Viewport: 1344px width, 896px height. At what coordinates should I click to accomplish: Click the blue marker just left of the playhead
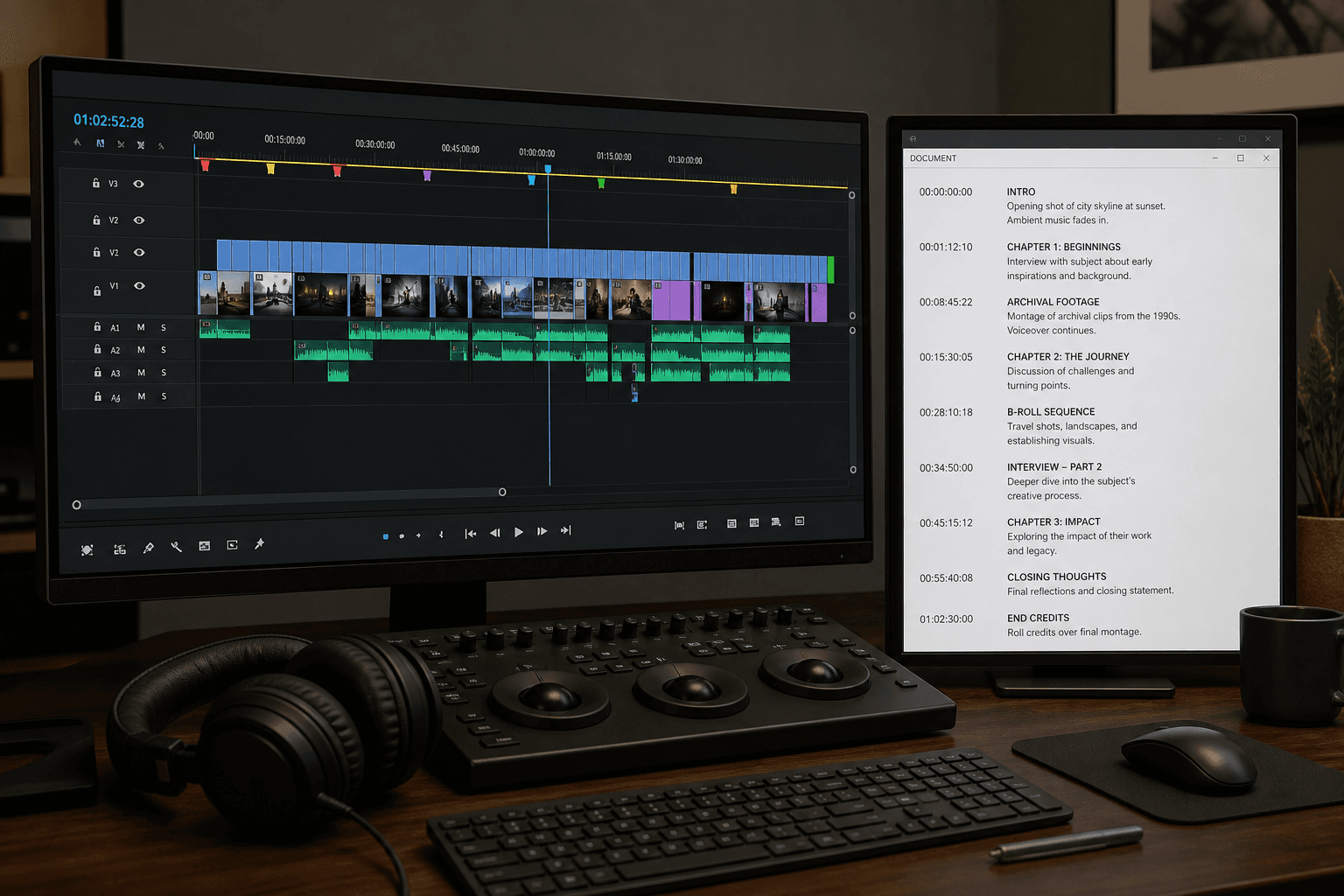click(x=531, y=179)
